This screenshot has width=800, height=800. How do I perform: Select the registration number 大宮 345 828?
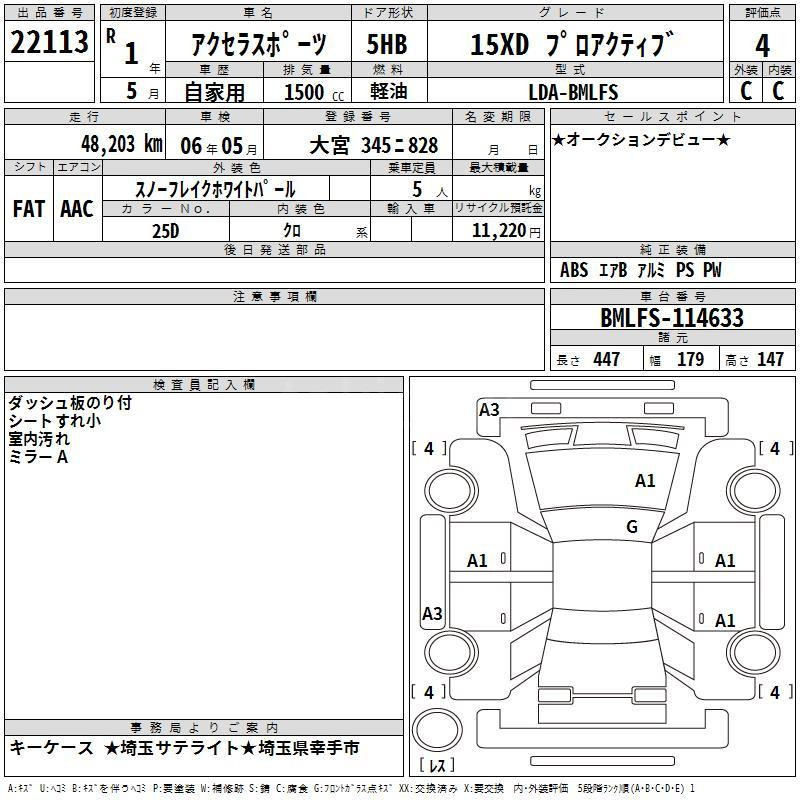(373, 146)
